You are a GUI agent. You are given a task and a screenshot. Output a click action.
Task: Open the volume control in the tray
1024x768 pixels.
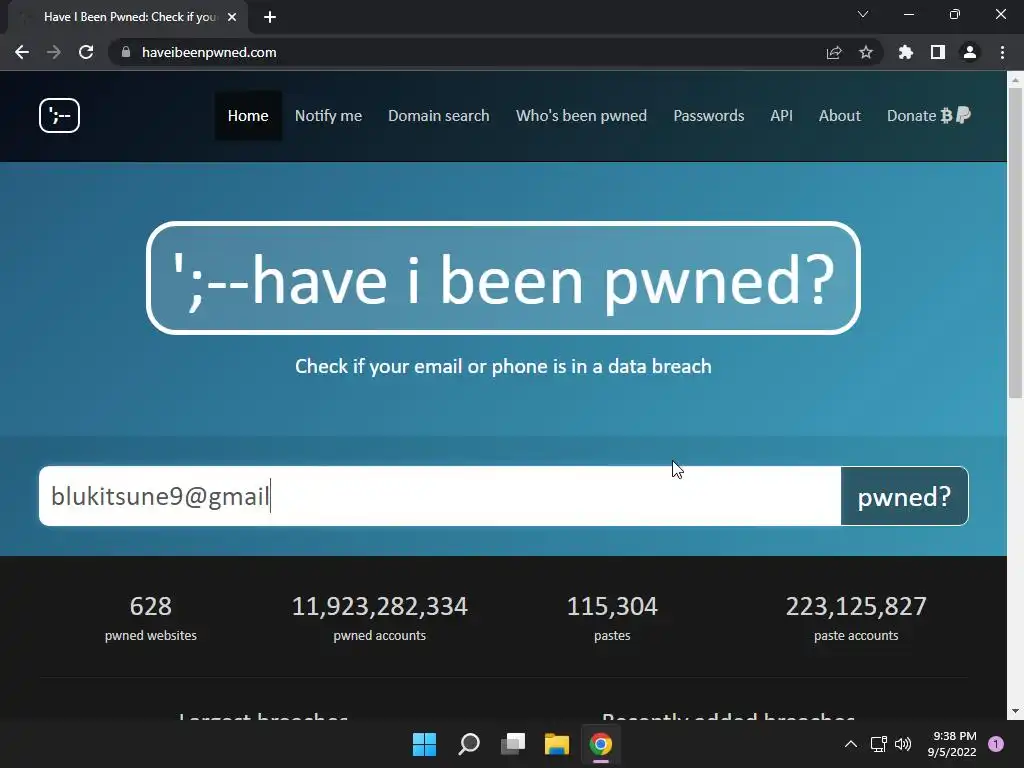tap(903, 744)
